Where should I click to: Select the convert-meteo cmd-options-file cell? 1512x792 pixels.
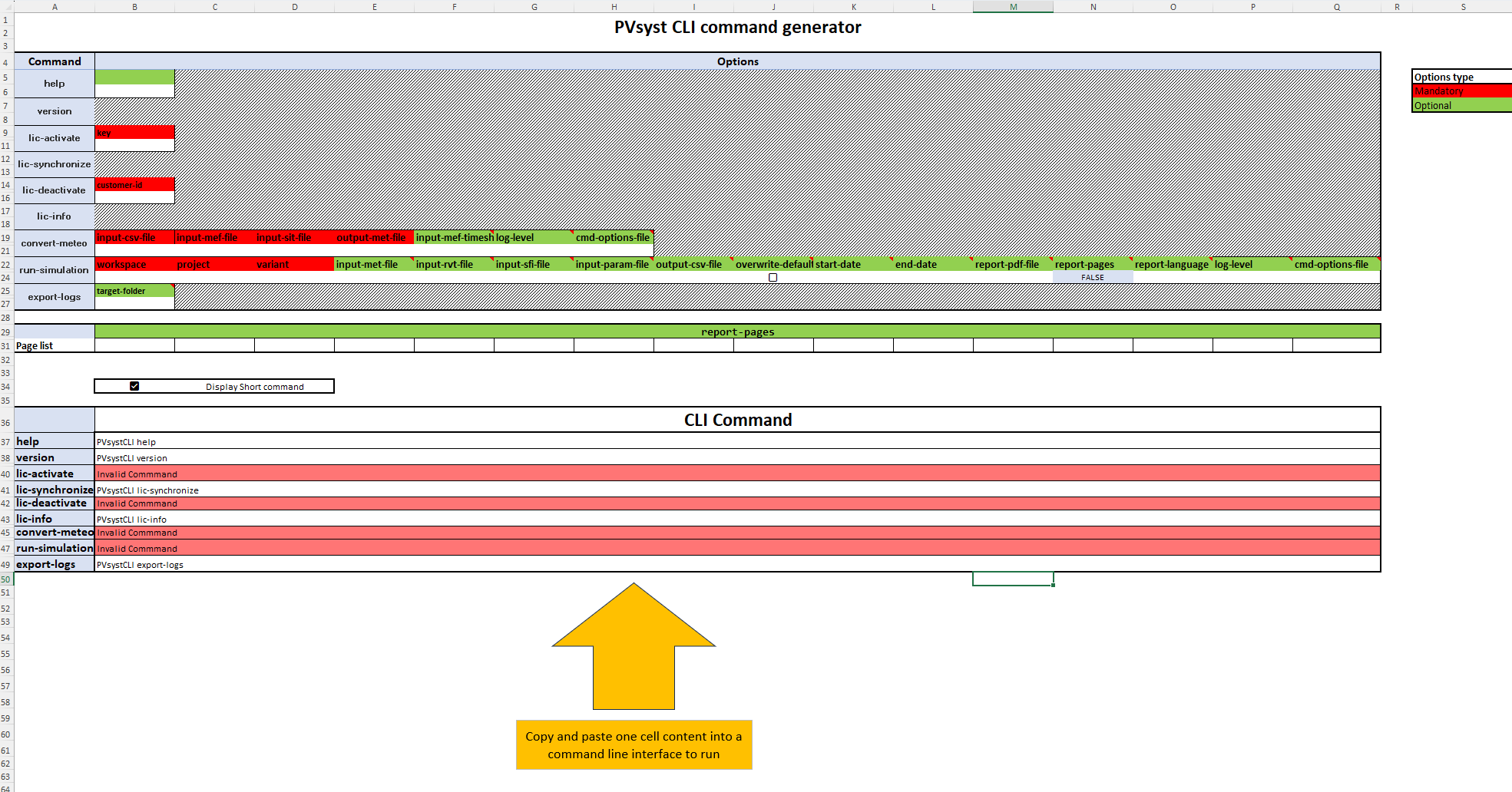click(x=614, y=237)
